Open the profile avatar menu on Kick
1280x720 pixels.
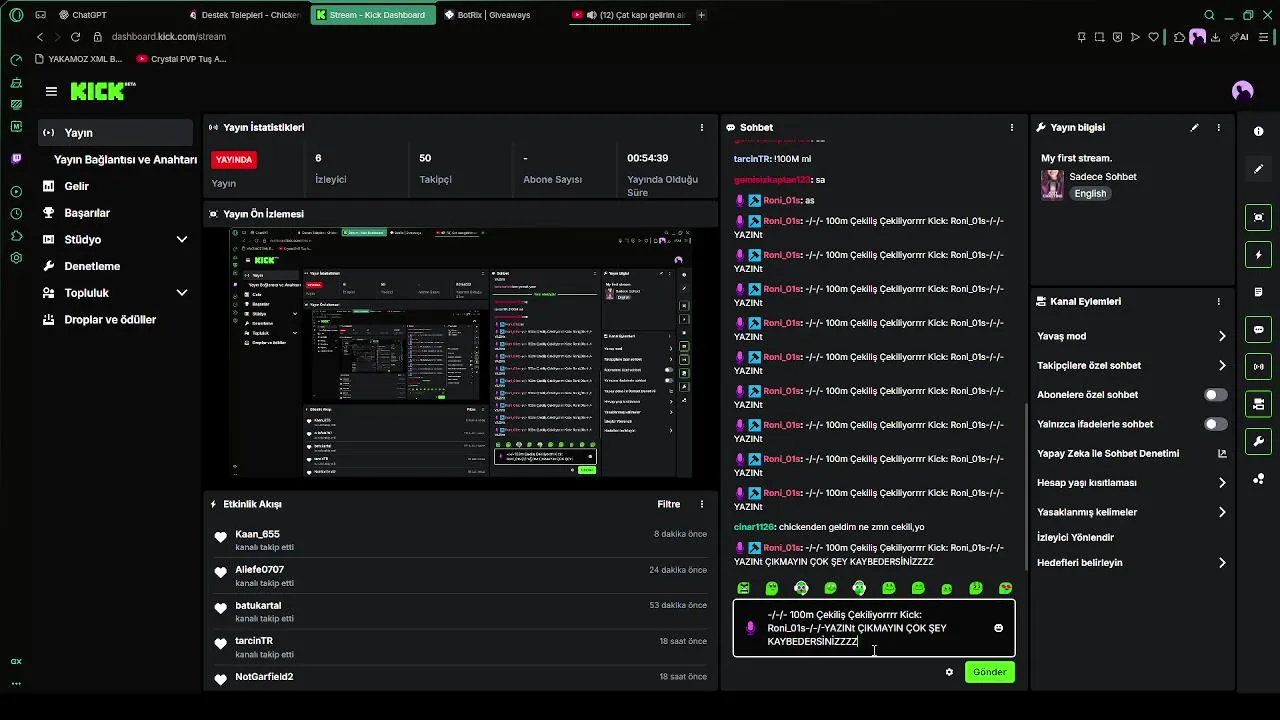point(1243,91)
